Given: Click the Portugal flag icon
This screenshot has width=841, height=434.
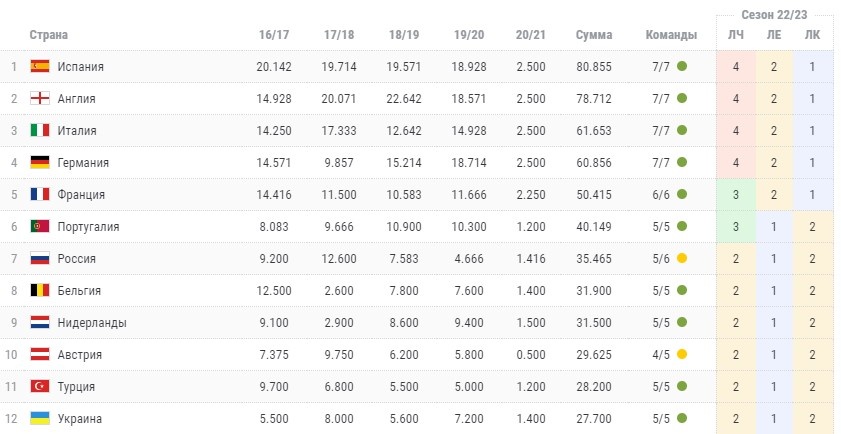Looking at the screenshot, I should (40, 226).
